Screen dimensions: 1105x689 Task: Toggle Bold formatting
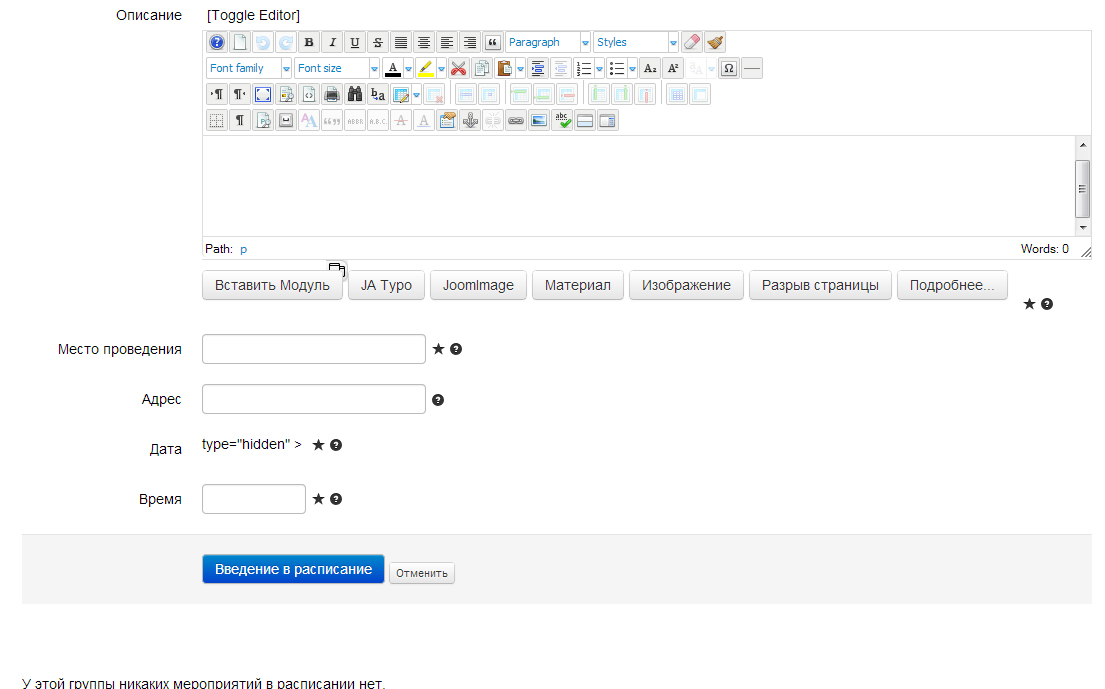coord(309,42)
